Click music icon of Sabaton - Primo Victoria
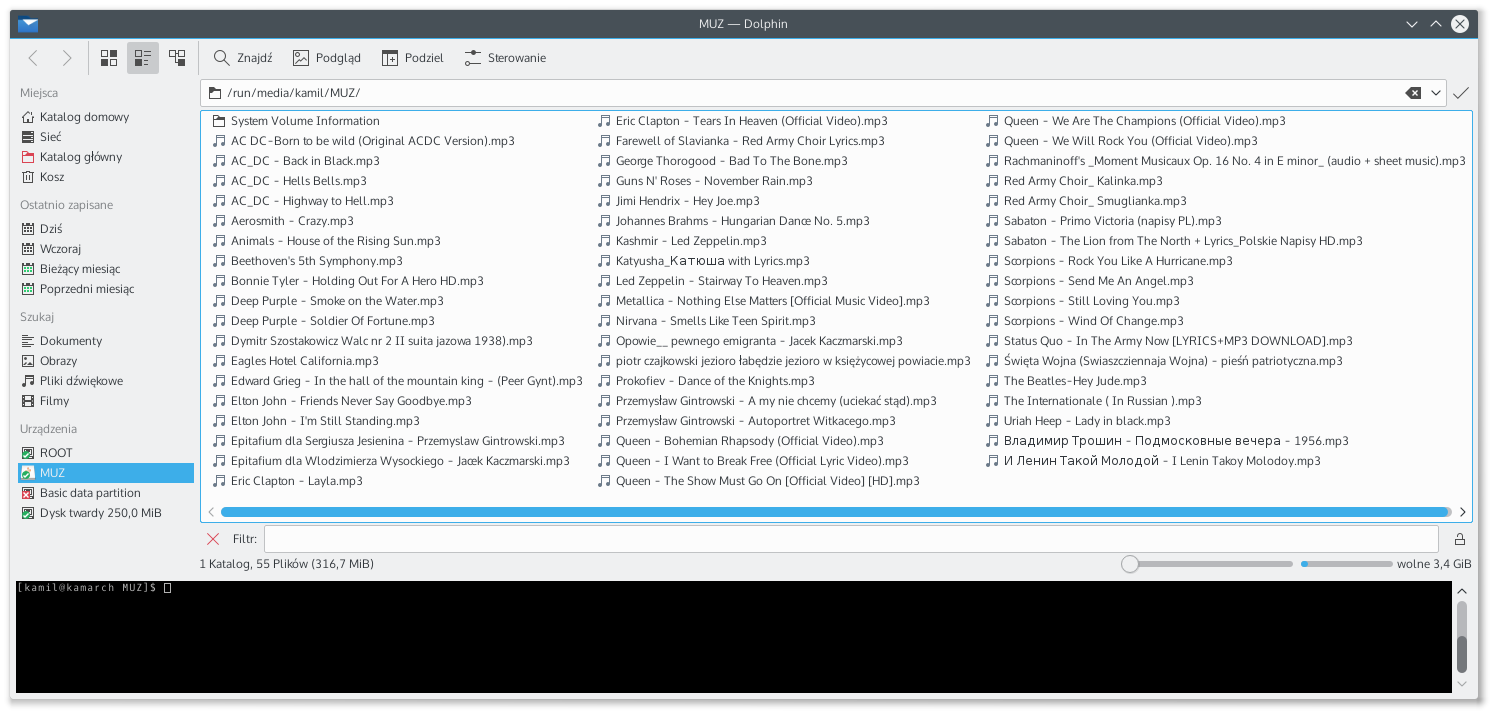The height and width of the screenshot is (715, 1494). (x=992, y=221)
